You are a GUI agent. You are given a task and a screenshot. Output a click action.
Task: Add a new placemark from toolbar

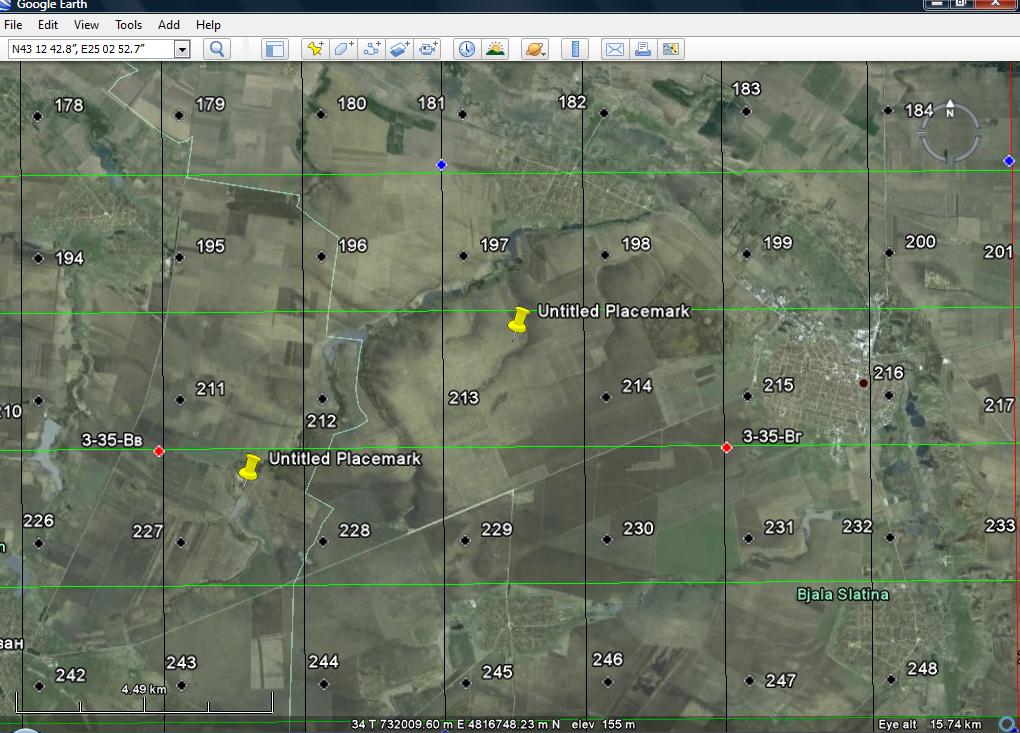point(316,49)
